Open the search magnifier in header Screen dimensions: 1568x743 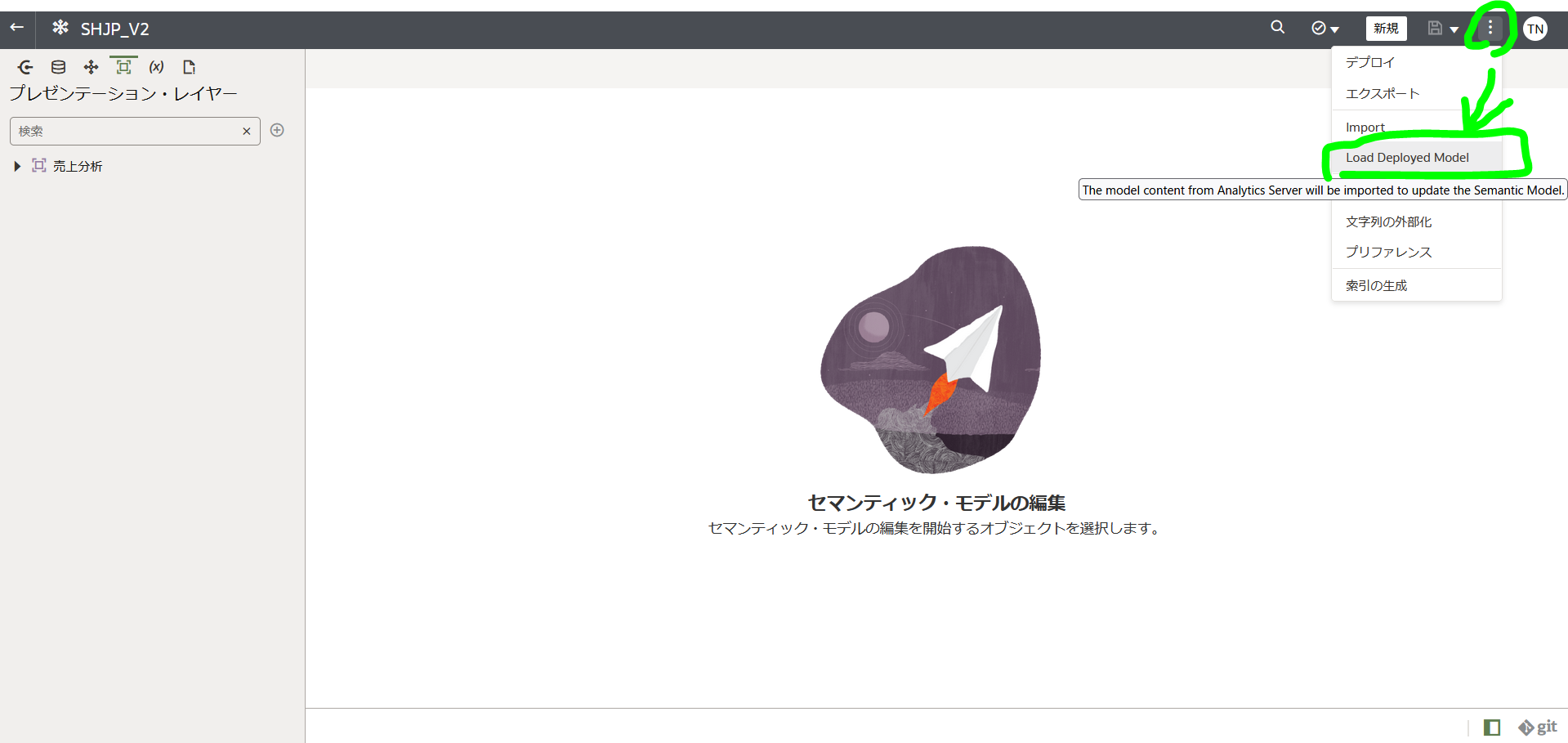(1278, 28)
